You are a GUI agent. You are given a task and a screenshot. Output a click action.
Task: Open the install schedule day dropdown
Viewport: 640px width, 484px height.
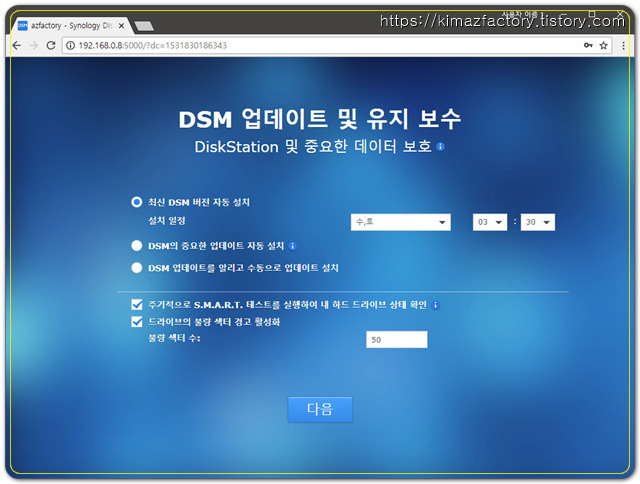pyautogui.click(x=400, y=222)
